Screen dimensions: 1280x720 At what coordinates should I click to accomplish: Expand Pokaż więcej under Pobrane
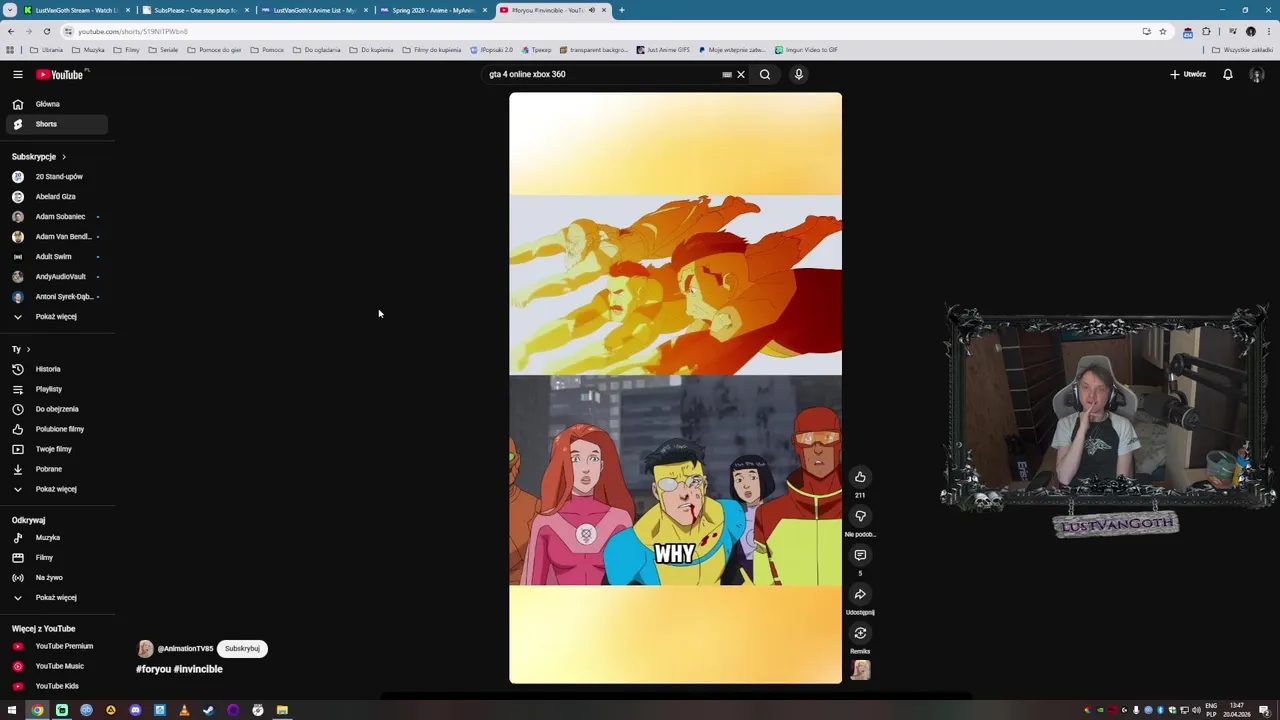pyautogui.click(x=57, y=489)
